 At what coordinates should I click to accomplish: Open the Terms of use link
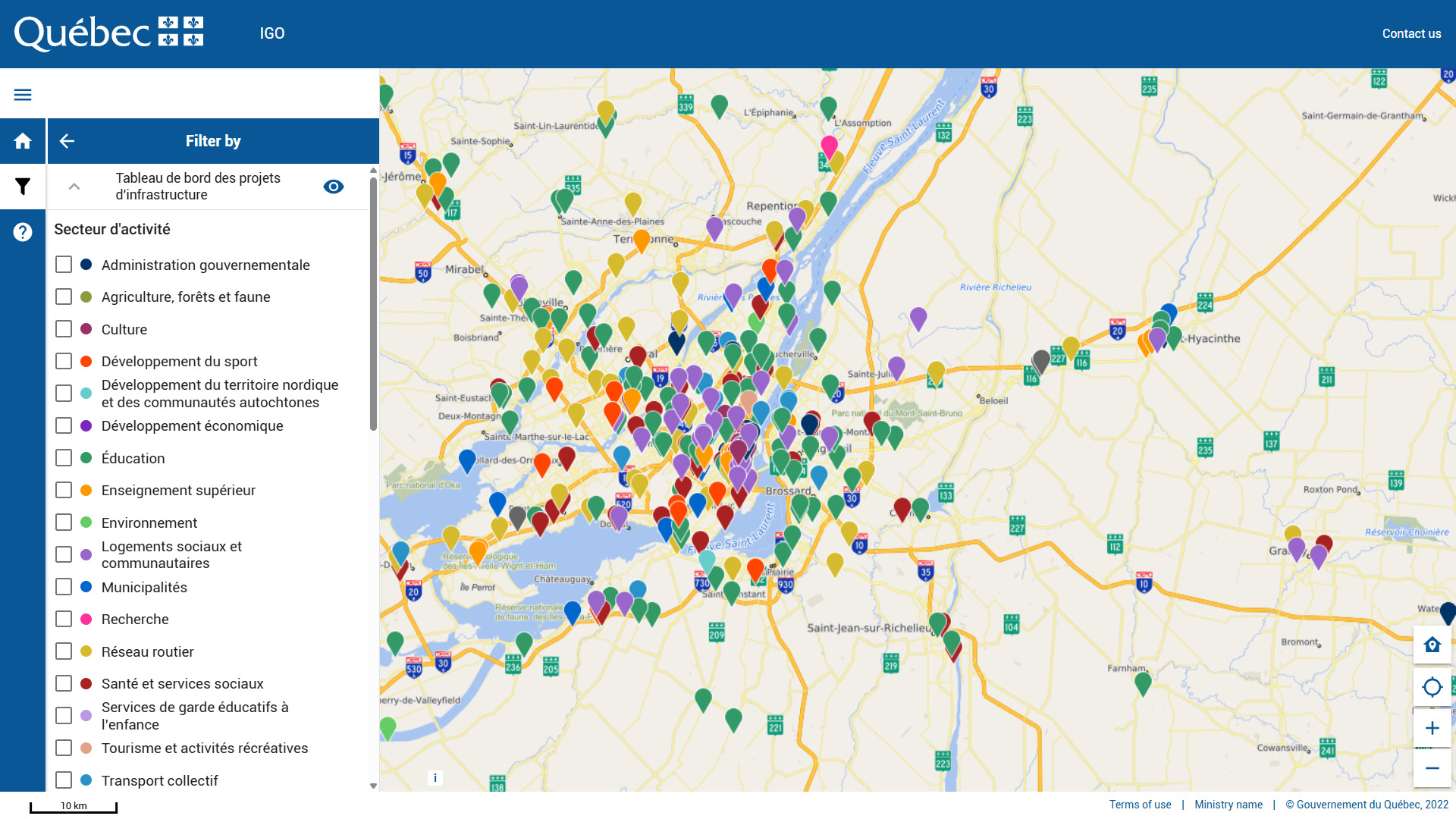pos(1140,805)
